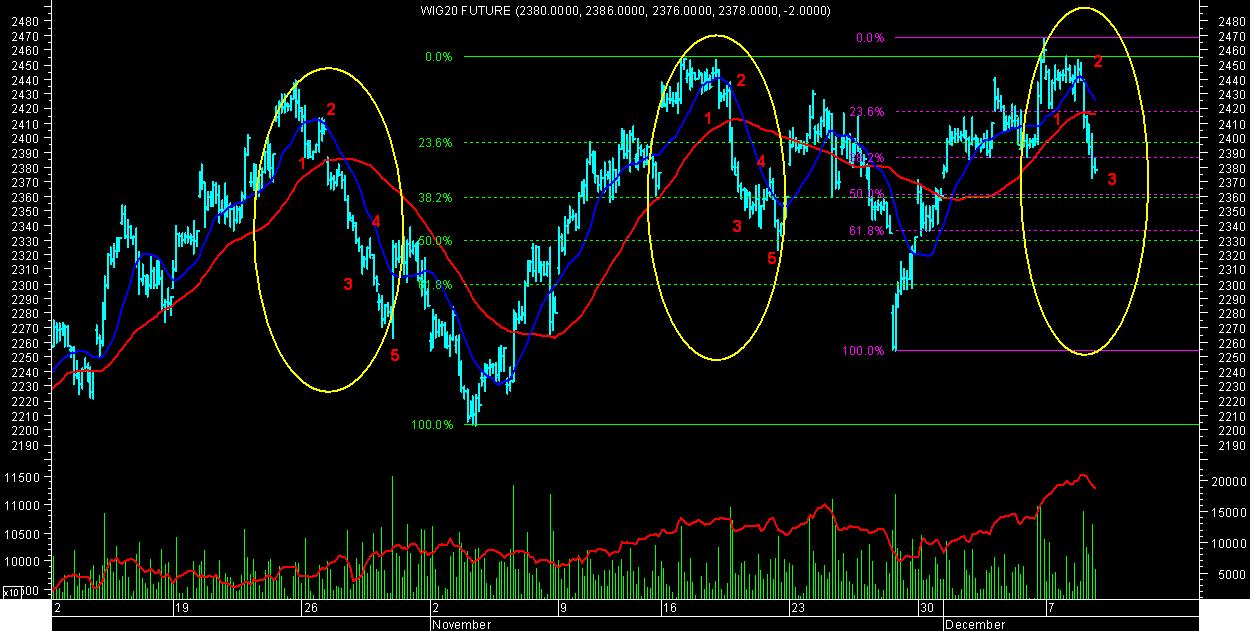
Task: Select the green 50.0% Fibonacci label
Action: [435, 241]
